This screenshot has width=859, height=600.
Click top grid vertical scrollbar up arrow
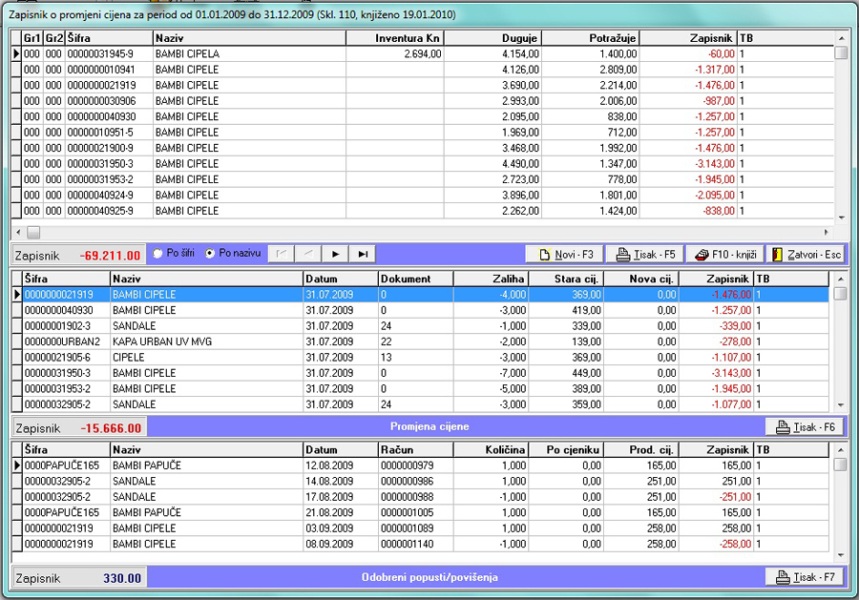point(841,38)
